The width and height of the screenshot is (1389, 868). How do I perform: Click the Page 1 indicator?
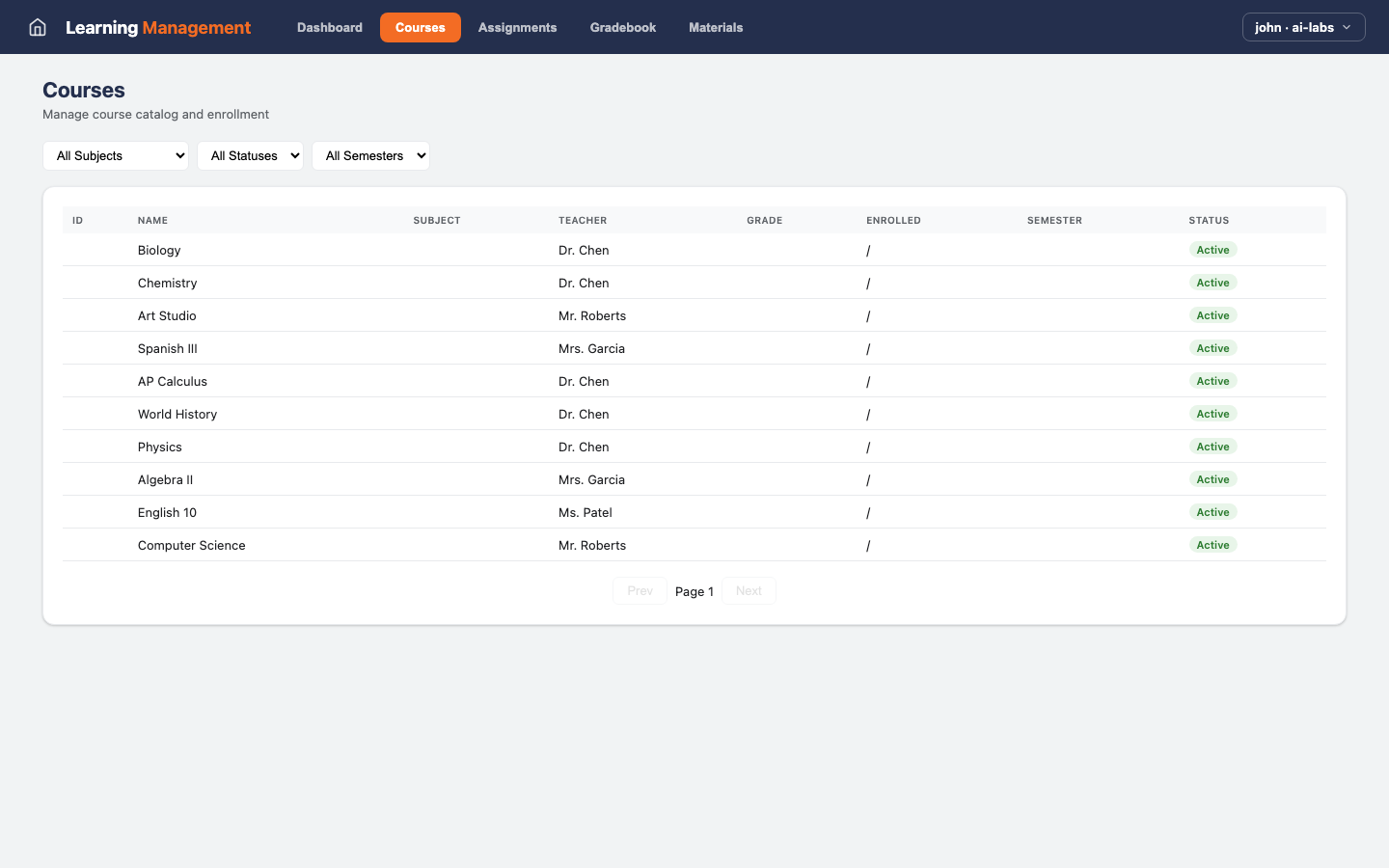pos(694,590)
